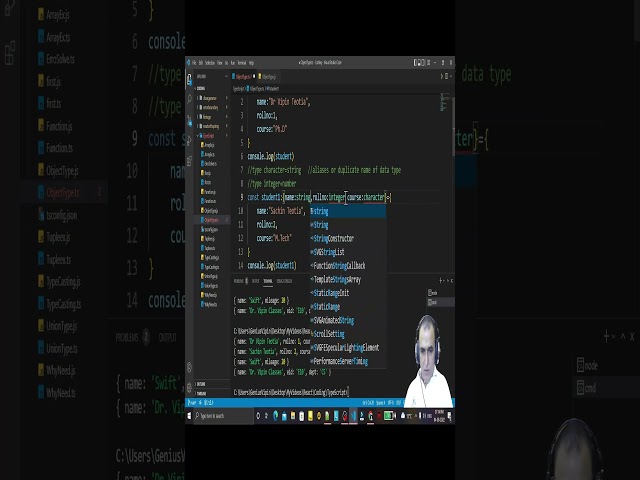The width and height of the screenshot is (640, 480).
Task: Choose 'StringConstructor' in autocomplete list
Action: [x=348, y=239]
